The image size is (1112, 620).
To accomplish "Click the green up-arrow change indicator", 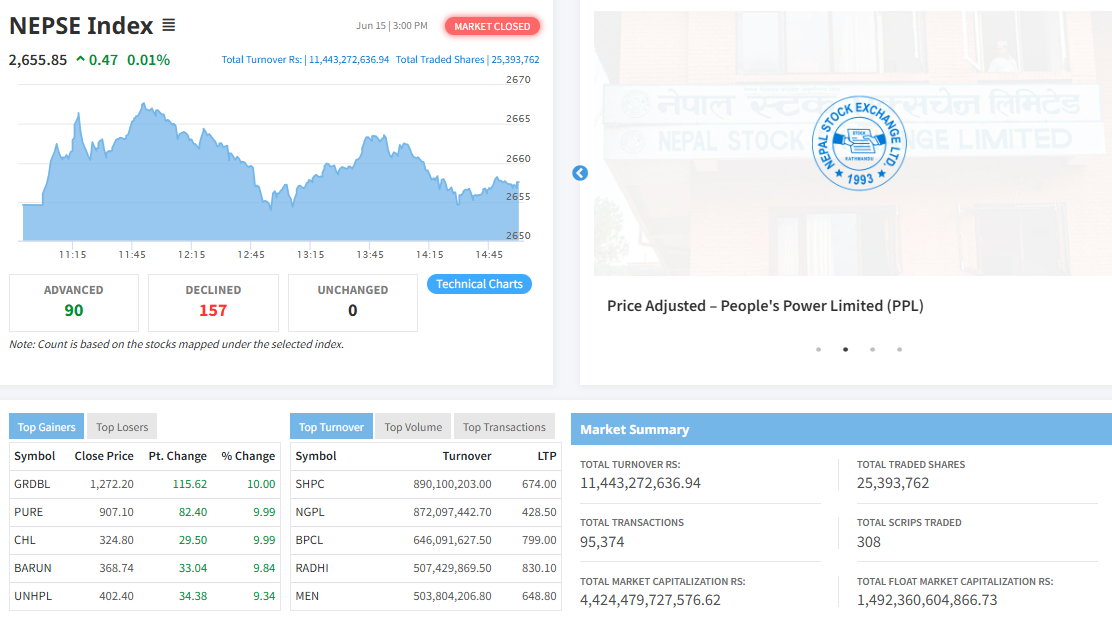I will tap(80, 59).
